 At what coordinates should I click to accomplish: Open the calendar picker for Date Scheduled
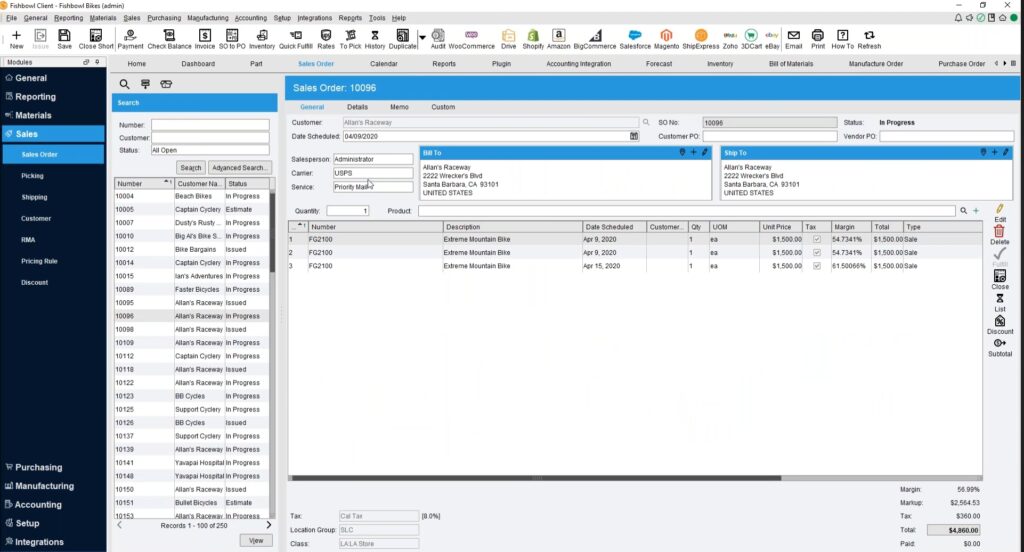(634, 136)
